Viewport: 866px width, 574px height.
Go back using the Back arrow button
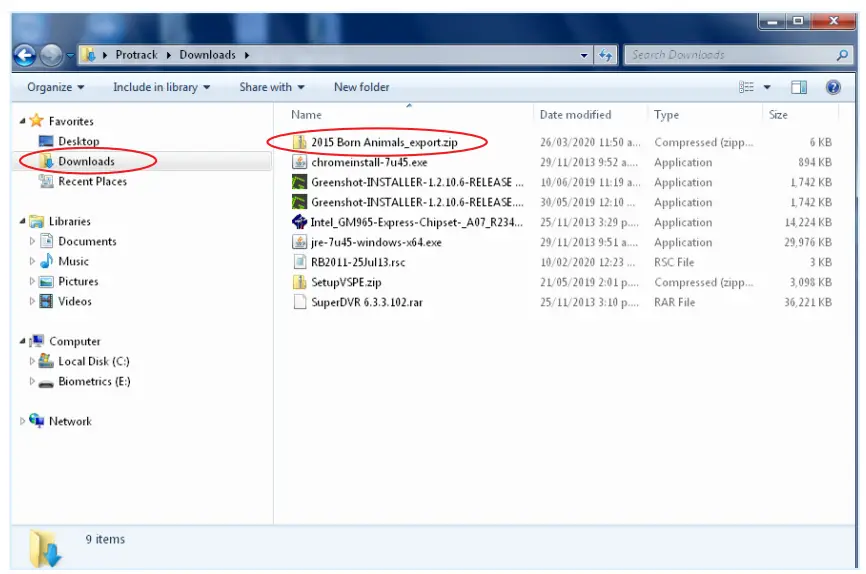pos(24,55)
